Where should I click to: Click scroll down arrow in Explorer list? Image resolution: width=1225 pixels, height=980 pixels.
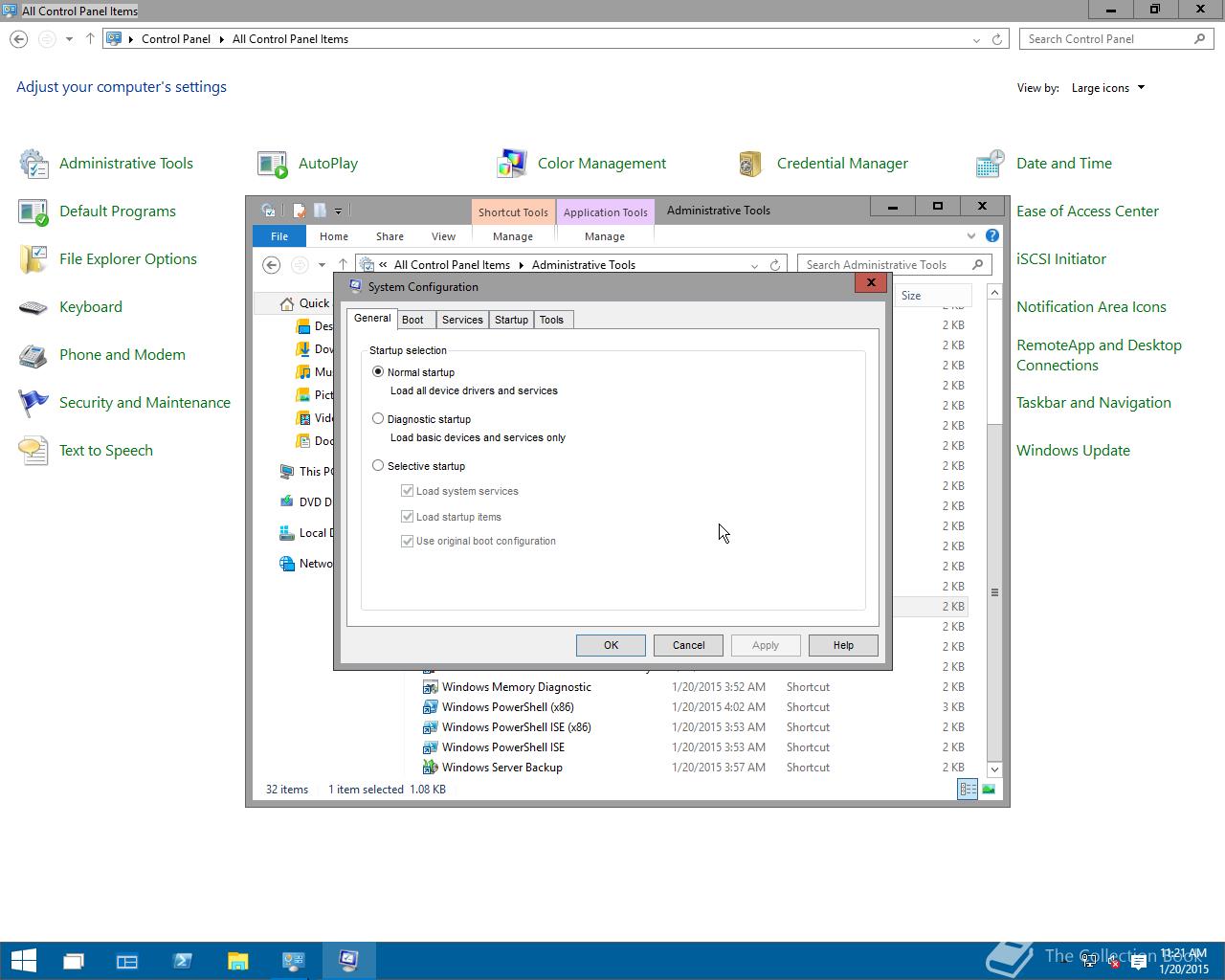coord(994,769)
